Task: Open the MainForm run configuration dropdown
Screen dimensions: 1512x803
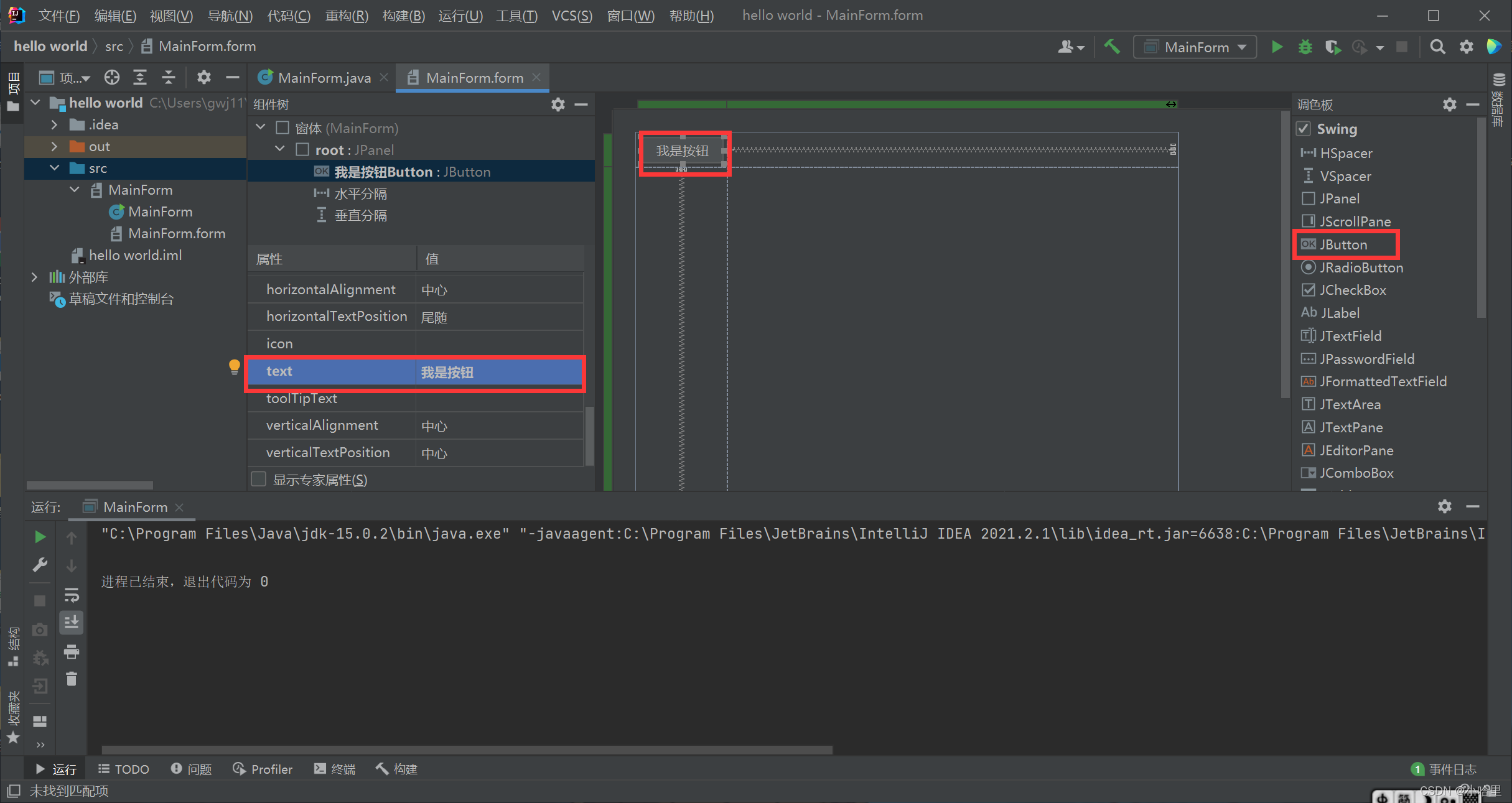Action: 1195,47
